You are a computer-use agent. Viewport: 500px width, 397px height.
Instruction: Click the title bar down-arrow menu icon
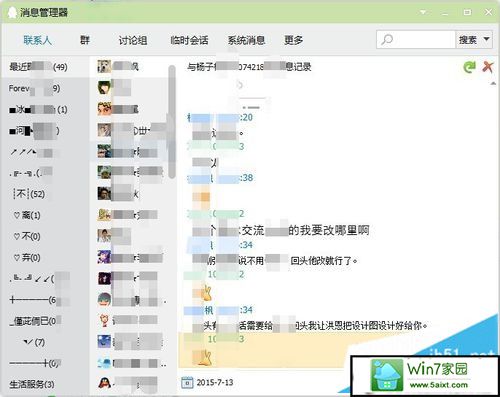click(x=423, y=12)
